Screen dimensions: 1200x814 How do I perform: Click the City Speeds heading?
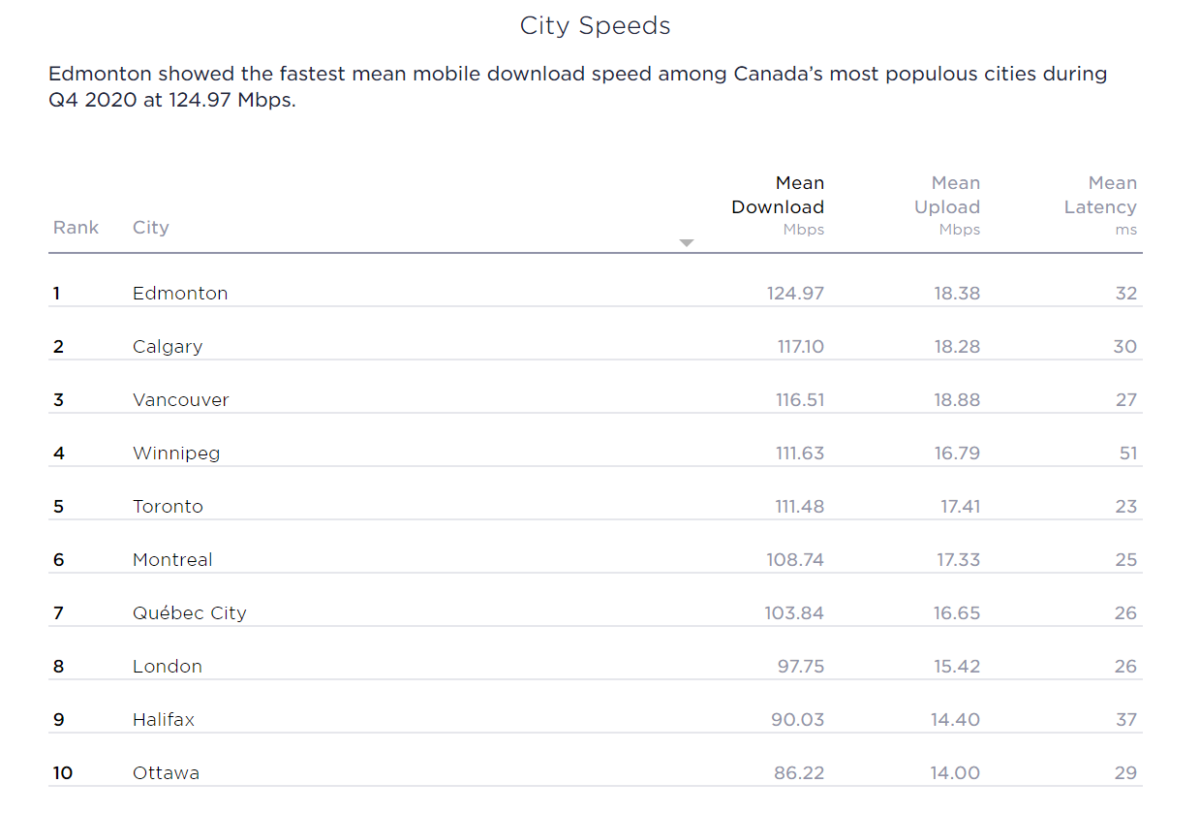pyautogui.click(x=595, y=26)
